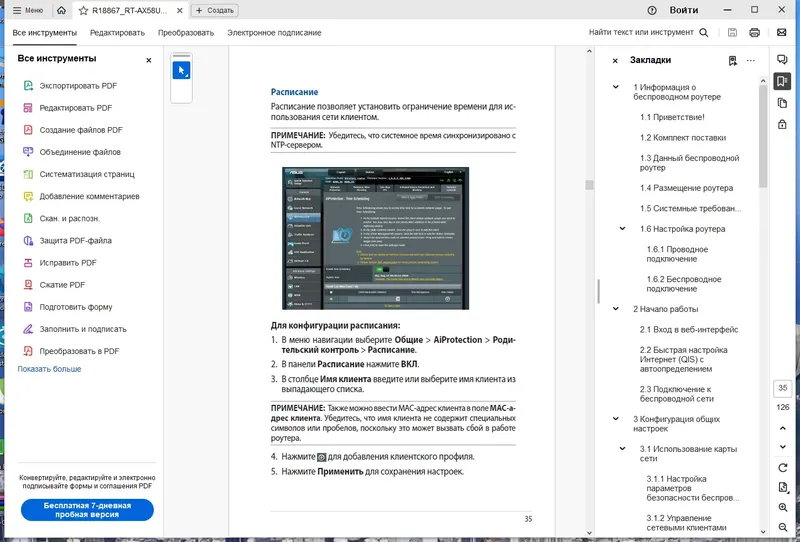Click the Найти текст или инструмент field
Viewport: 800px width, 542px height.
(x=641, y=32)
